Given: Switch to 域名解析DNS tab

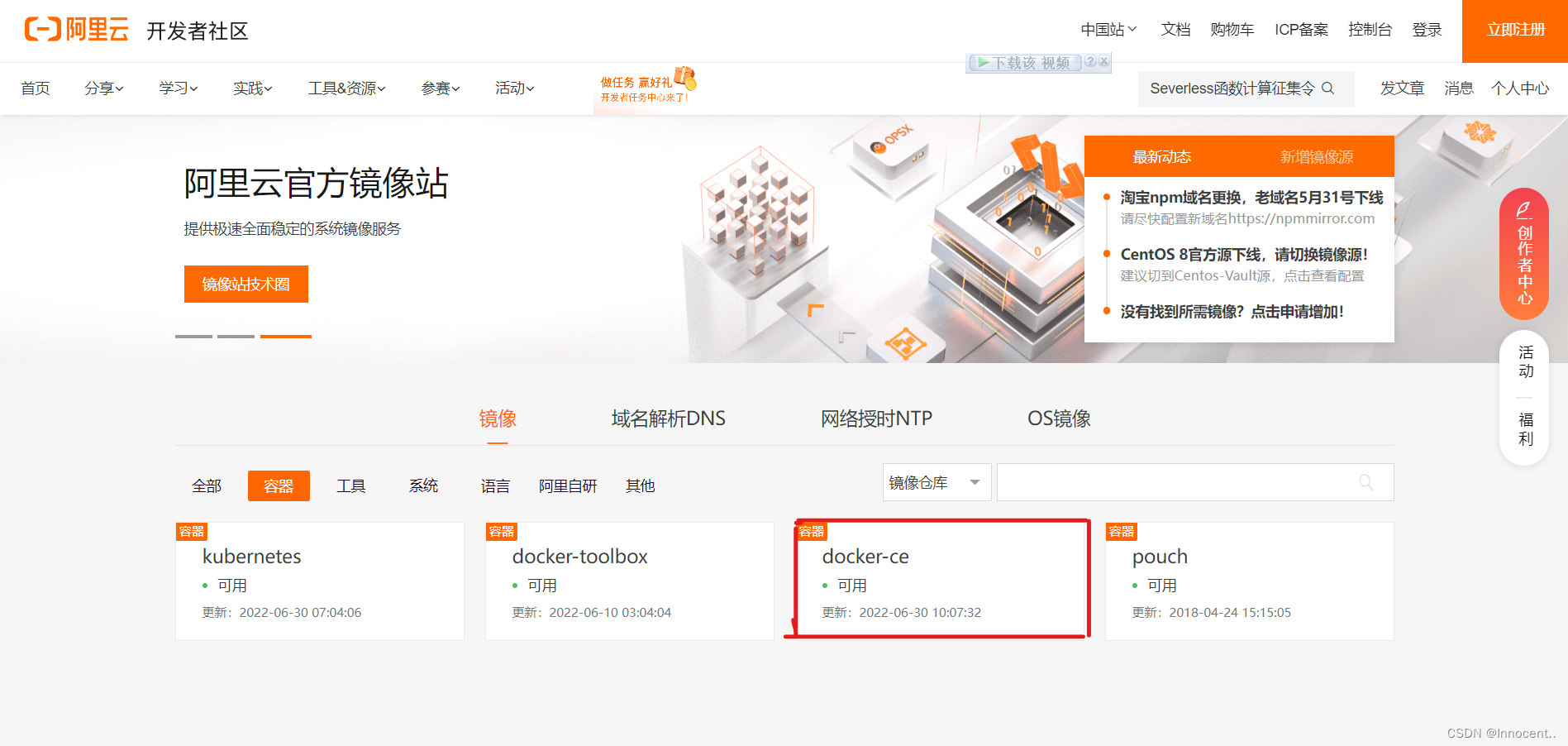Looking at the screenshot, I should (668, 418).
